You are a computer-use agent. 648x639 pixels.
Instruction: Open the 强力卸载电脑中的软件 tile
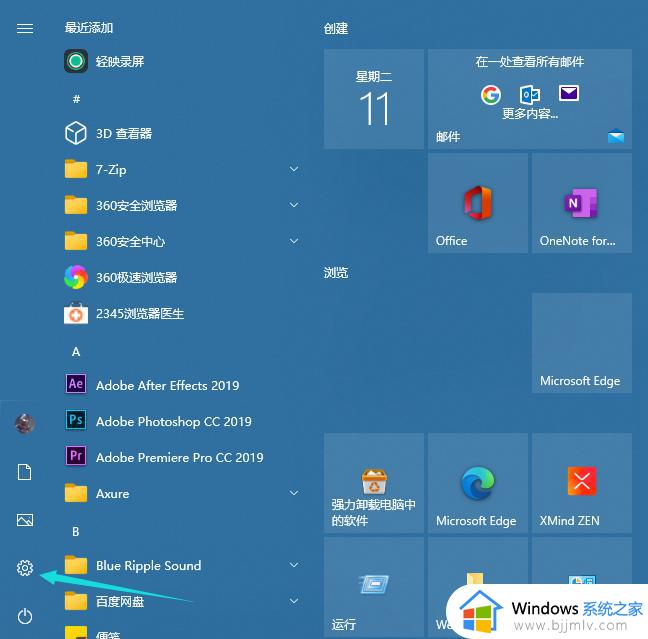[374, 483]
